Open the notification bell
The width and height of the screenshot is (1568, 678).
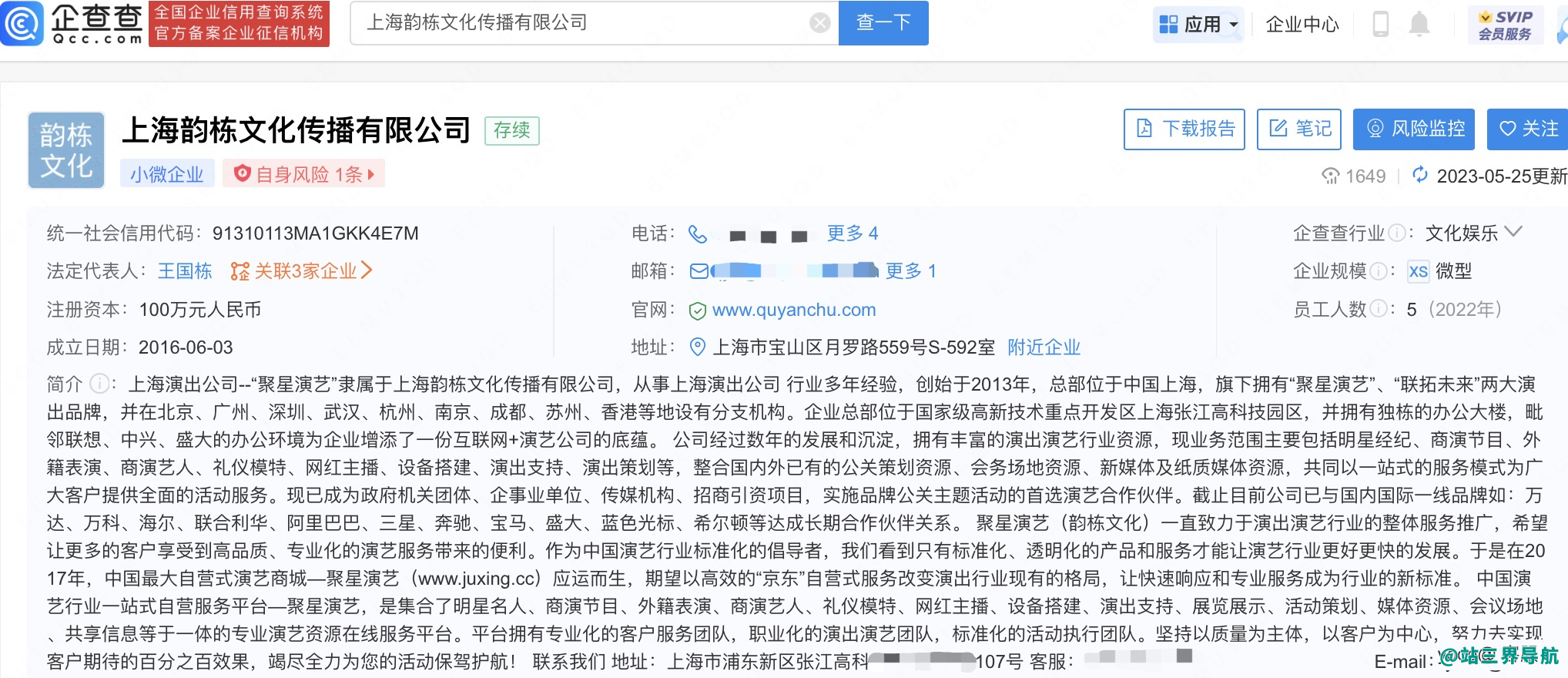[1419, 24]
